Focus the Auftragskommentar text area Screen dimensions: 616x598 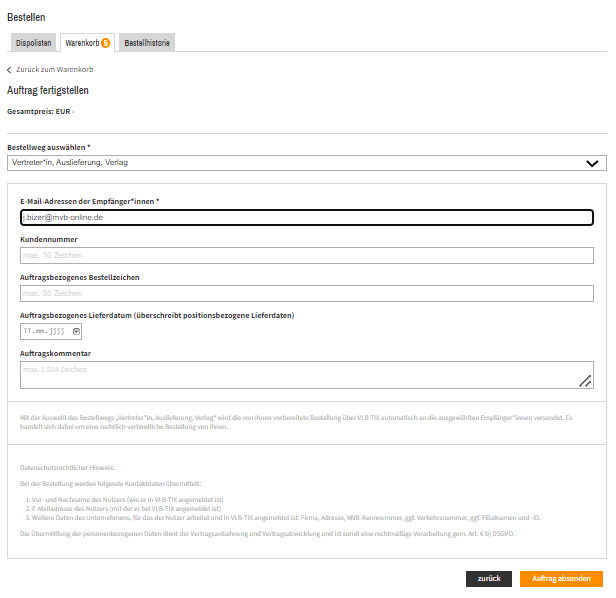[x=307, y=375]
